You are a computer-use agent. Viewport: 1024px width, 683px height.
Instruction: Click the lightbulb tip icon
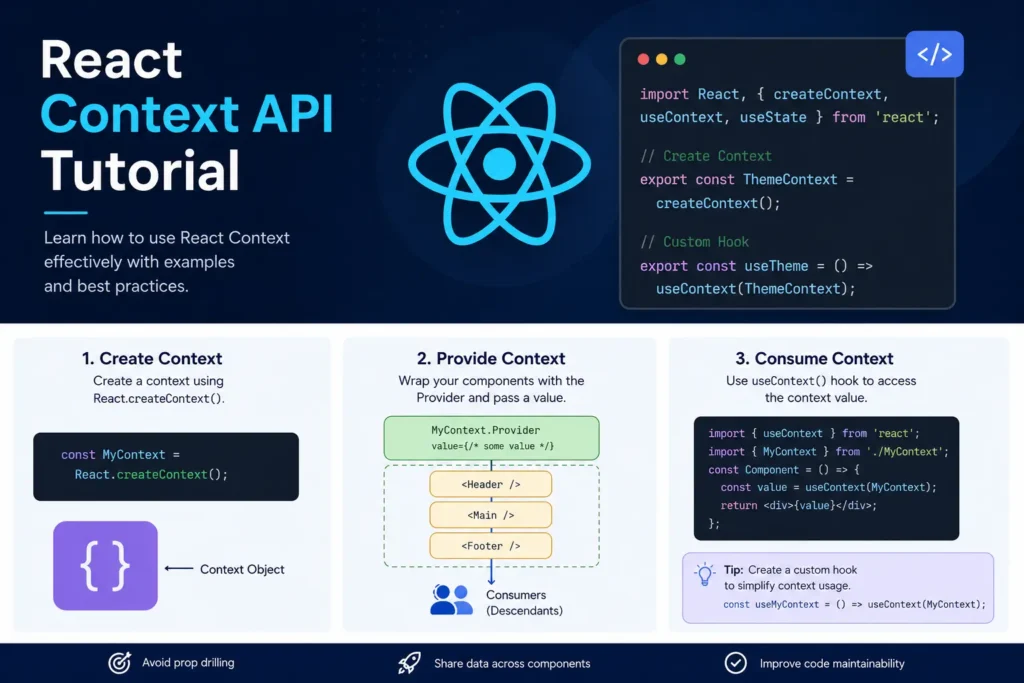pos(705,575)
